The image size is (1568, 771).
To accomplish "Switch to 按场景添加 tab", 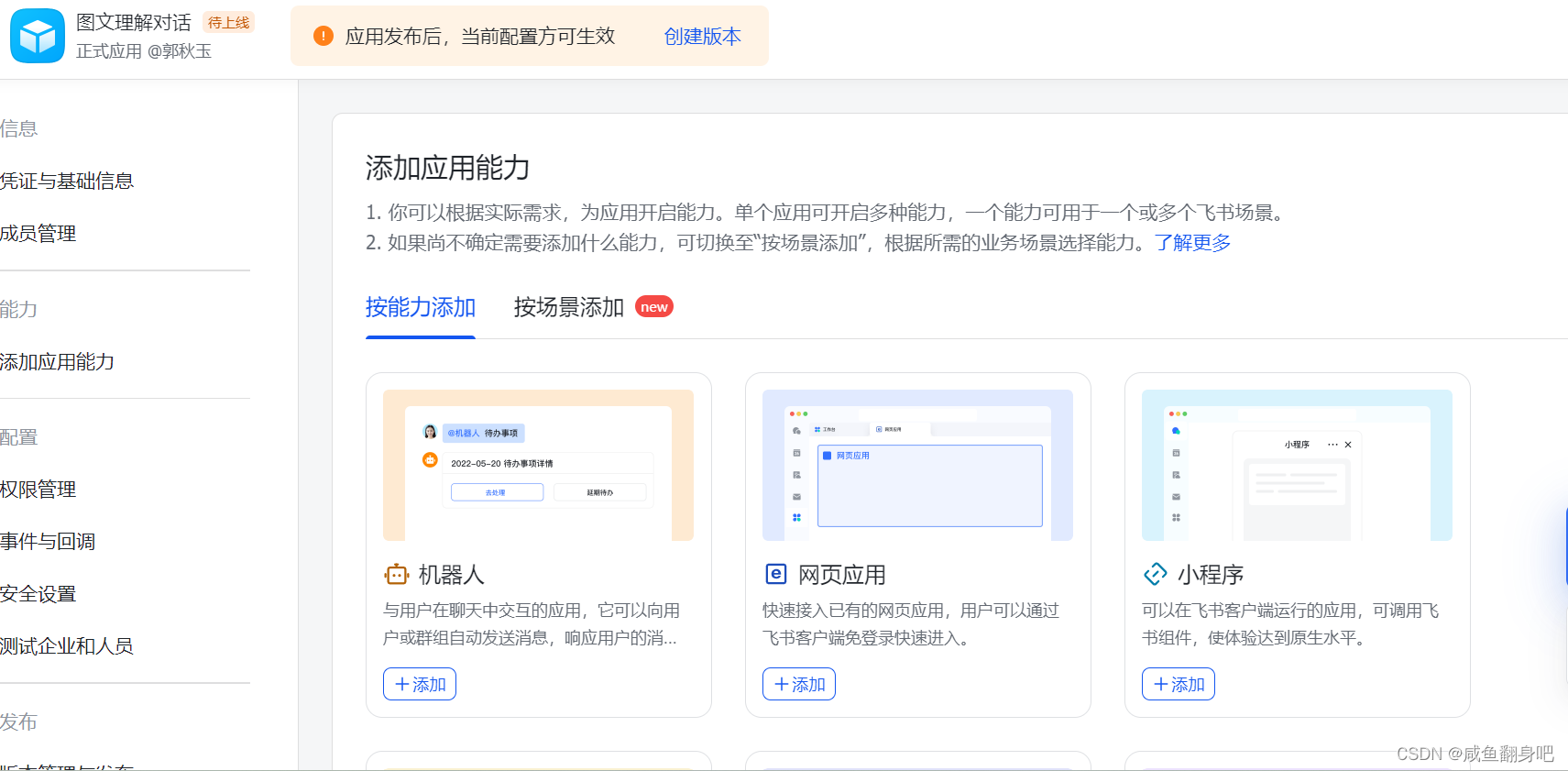I will coord(569,307).
